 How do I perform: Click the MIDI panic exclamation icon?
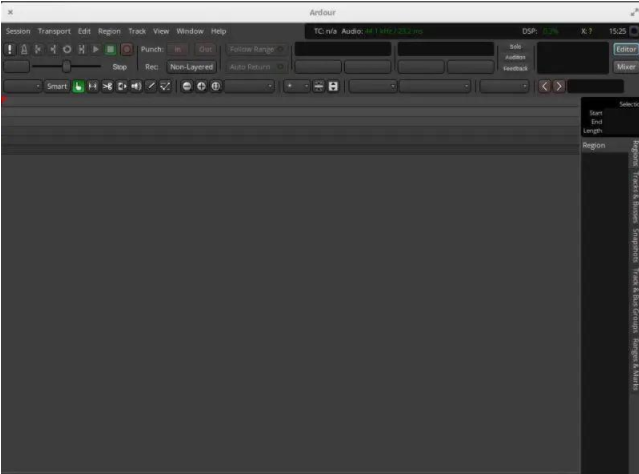(x=10, y=49)
